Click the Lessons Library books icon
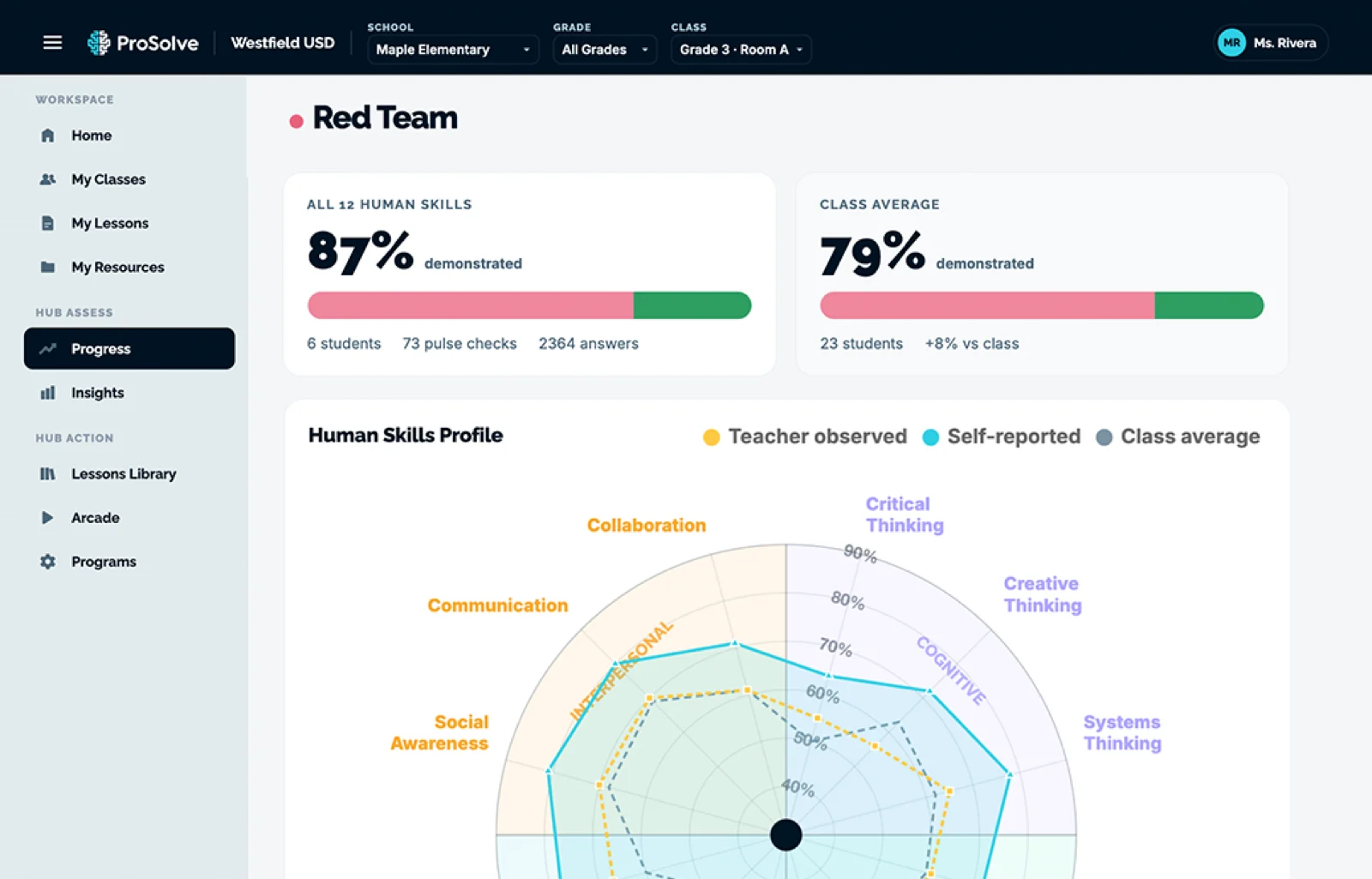Screen dimensions: 1372x879 48,473
